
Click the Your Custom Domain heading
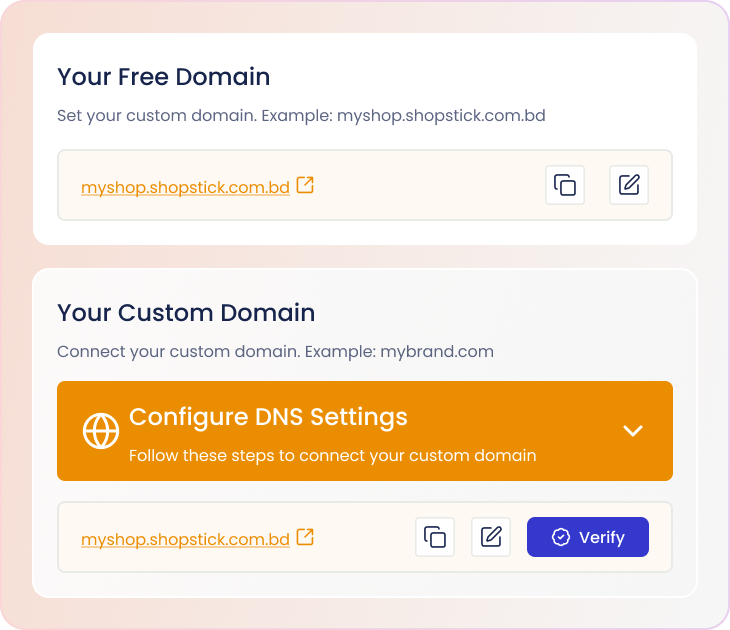[186, 312]
